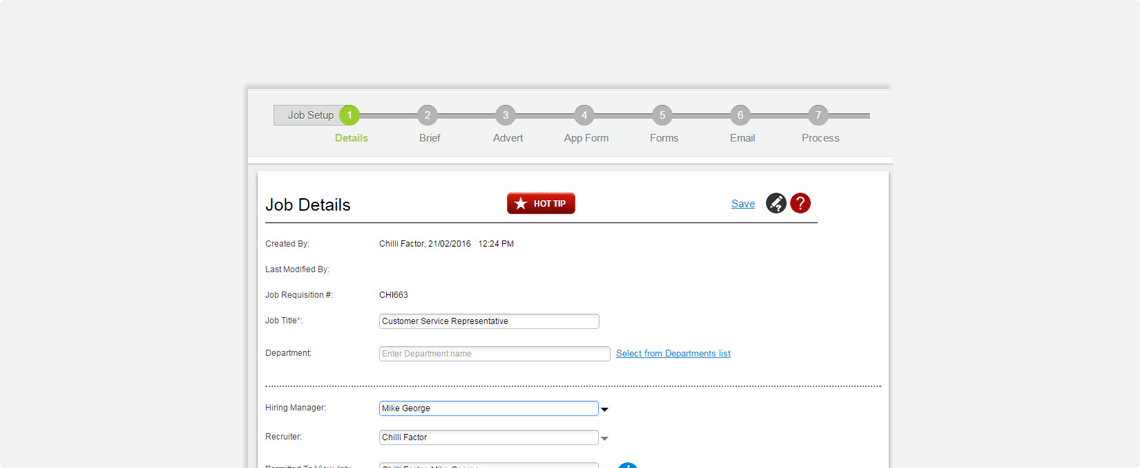1140x468 pixels.
Task: Click the step 2 numbered circle
Action: coord(427,115)
